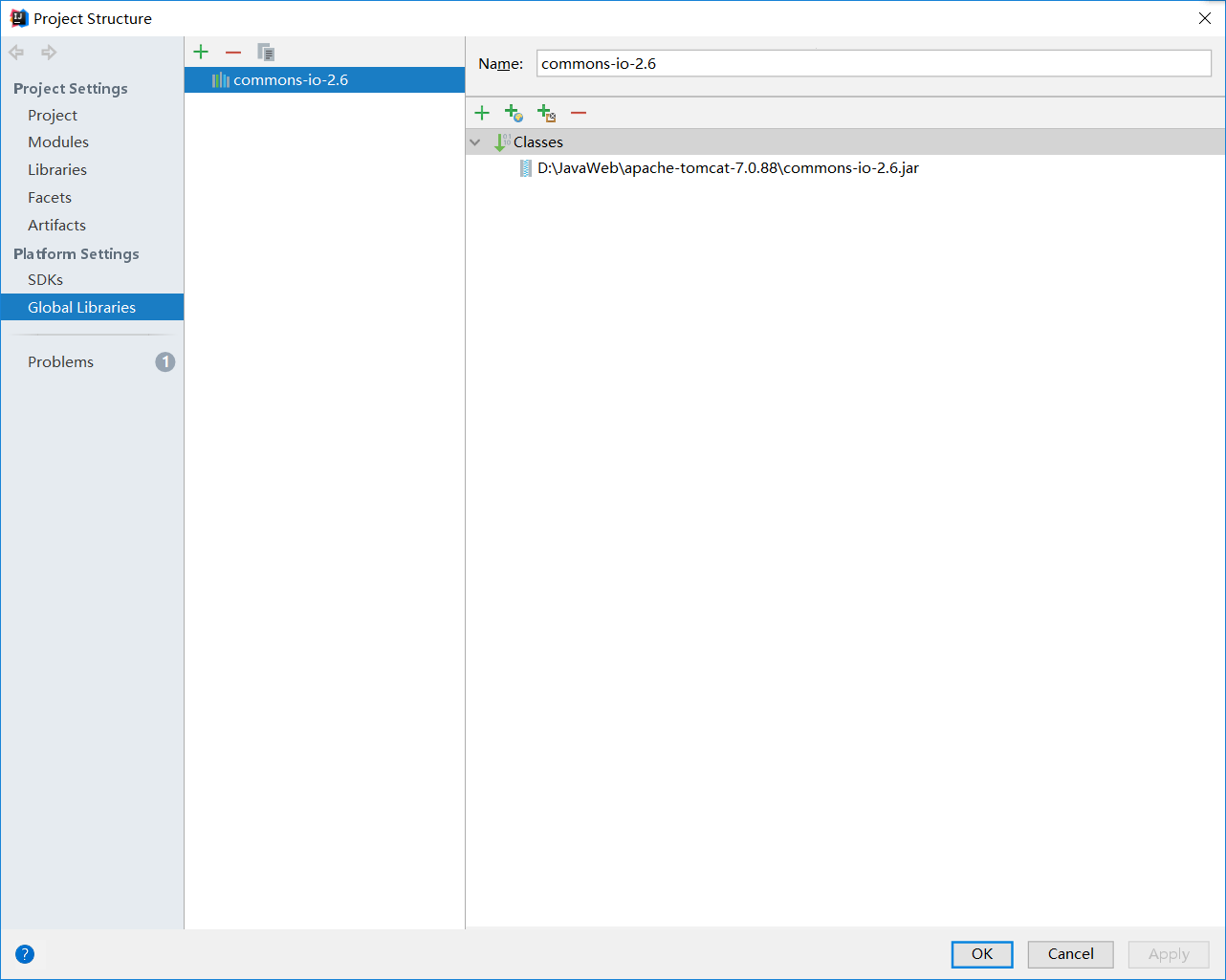Click the forward navigation arrow

coord(48,53)
